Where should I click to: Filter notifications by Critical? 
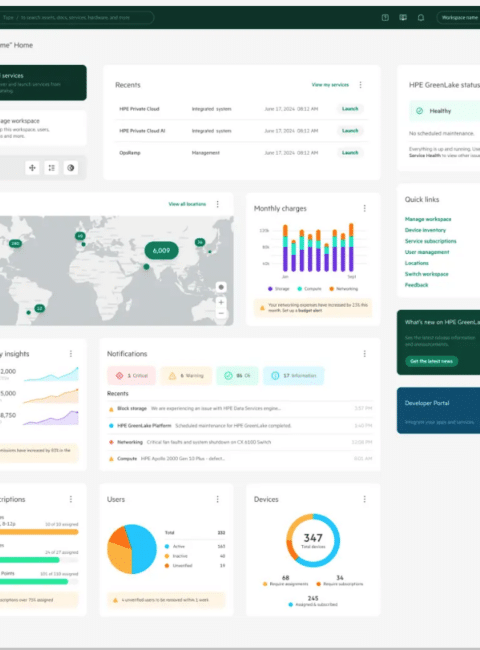(x=131, y=376)
